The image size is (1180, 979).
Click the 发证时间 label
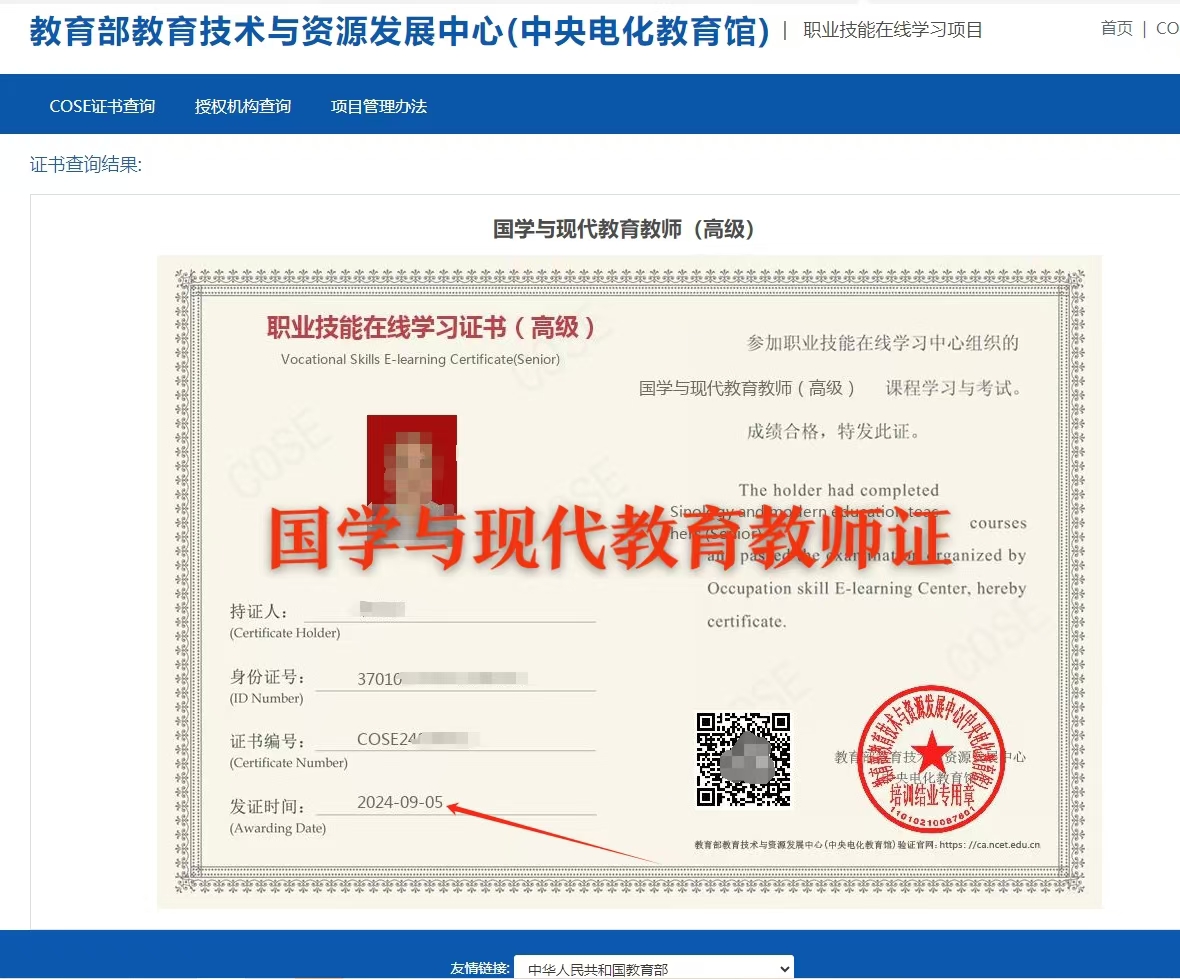coord(267,807)
